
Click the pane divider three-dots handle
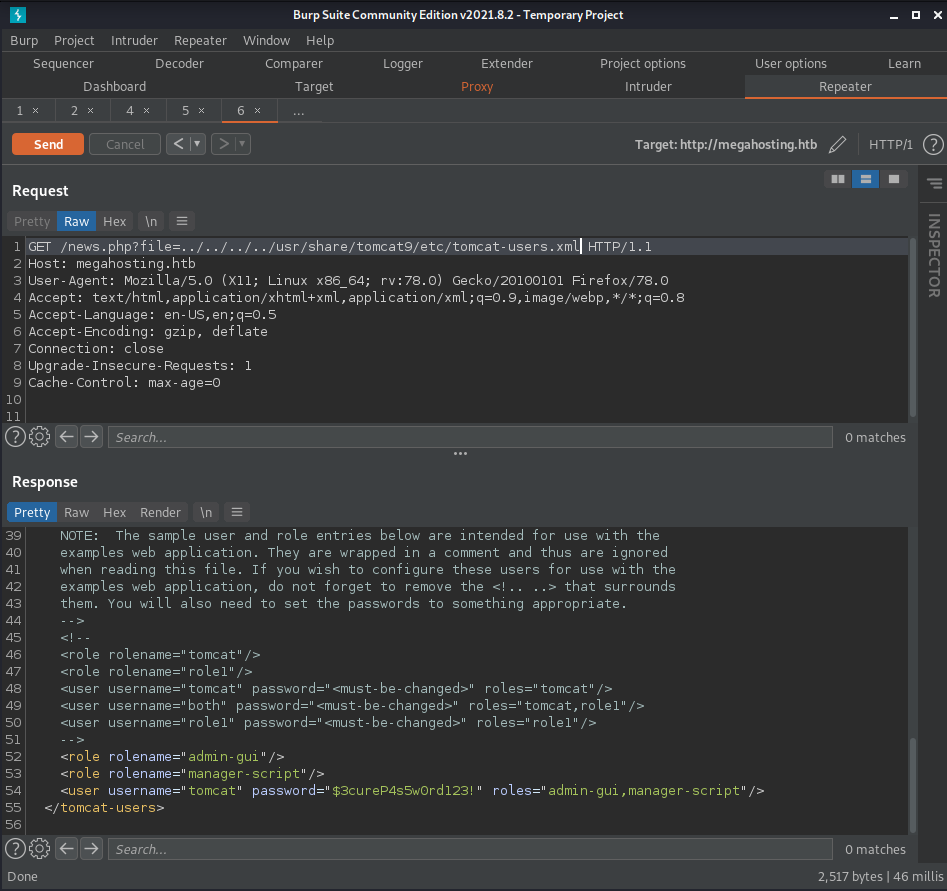(460, 453)
